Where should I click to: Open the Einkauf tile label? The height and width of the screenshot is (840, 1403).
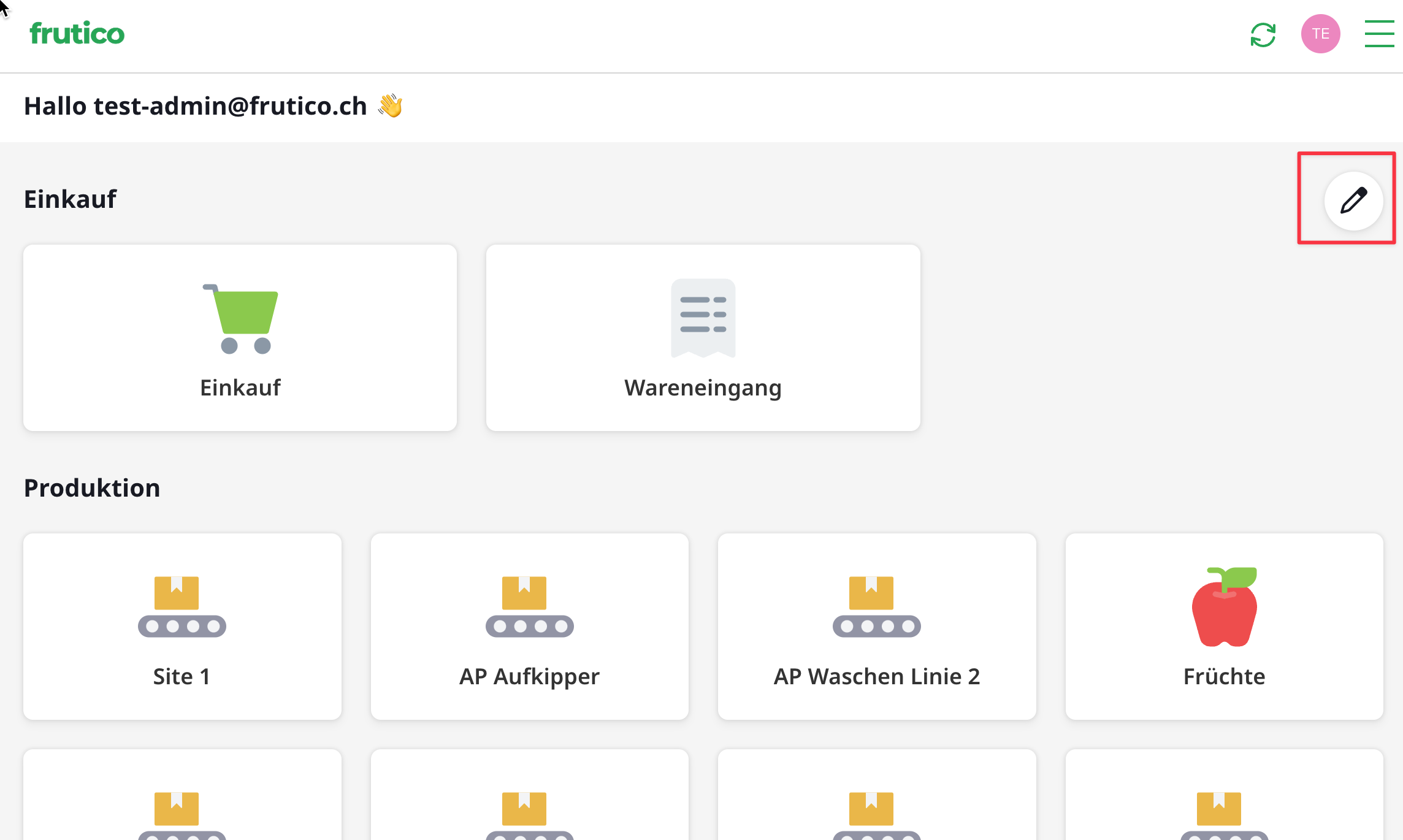coord(240,388)
